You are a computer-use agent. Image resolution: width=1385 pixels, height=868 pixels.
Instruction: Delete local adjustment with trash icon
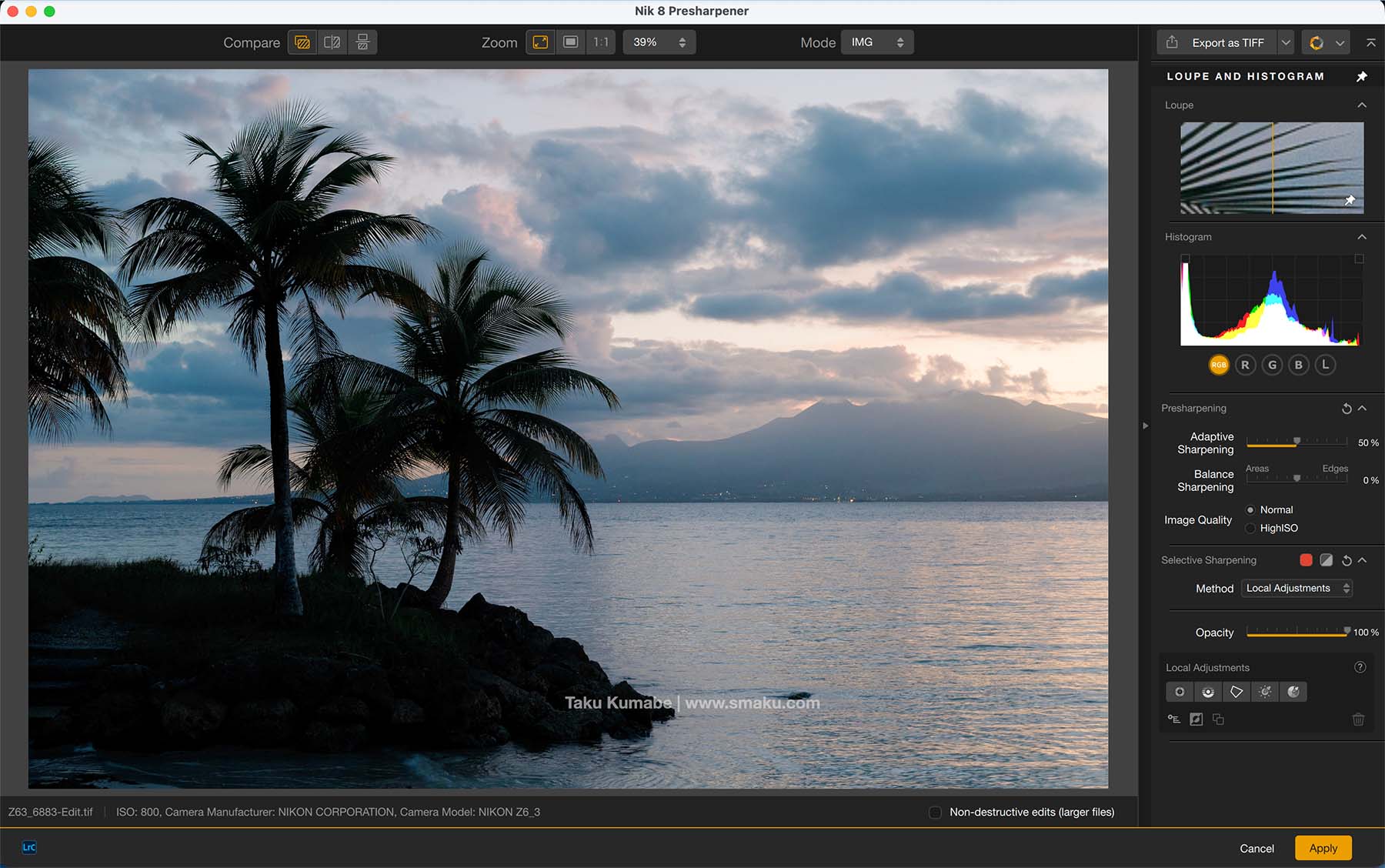click(x=1358, y=719)
